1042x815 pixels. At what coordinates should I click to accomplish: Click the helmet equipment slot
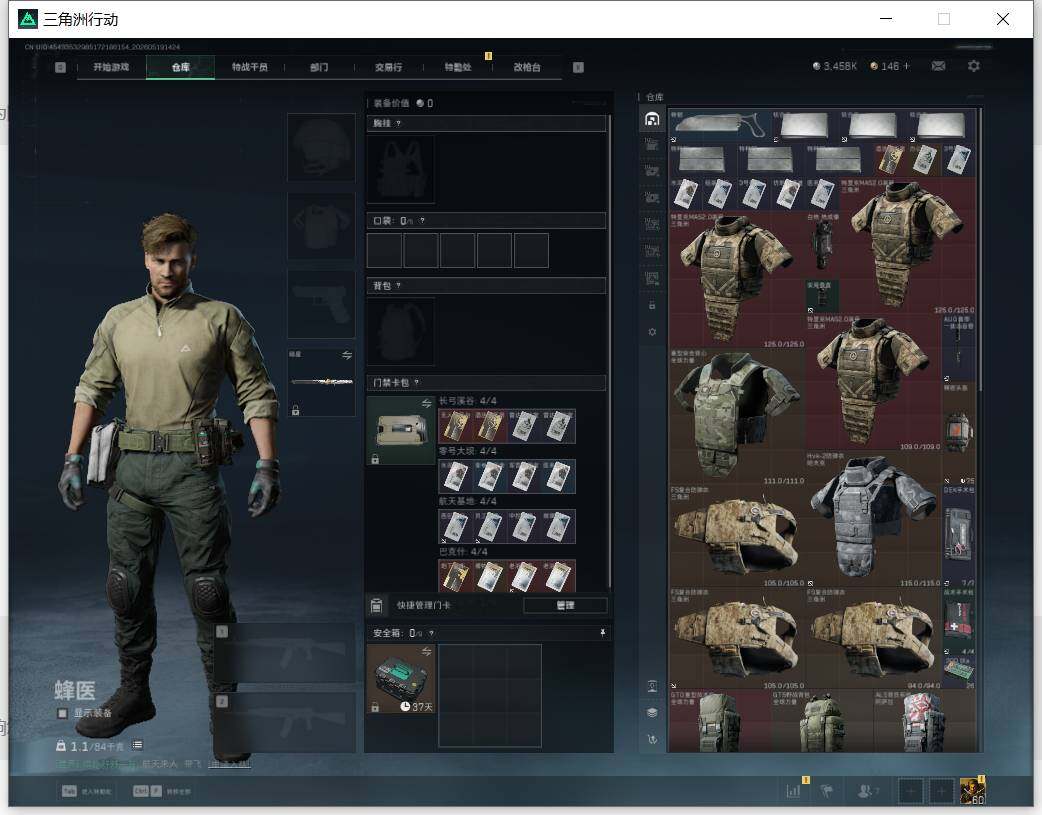(321, 147)
